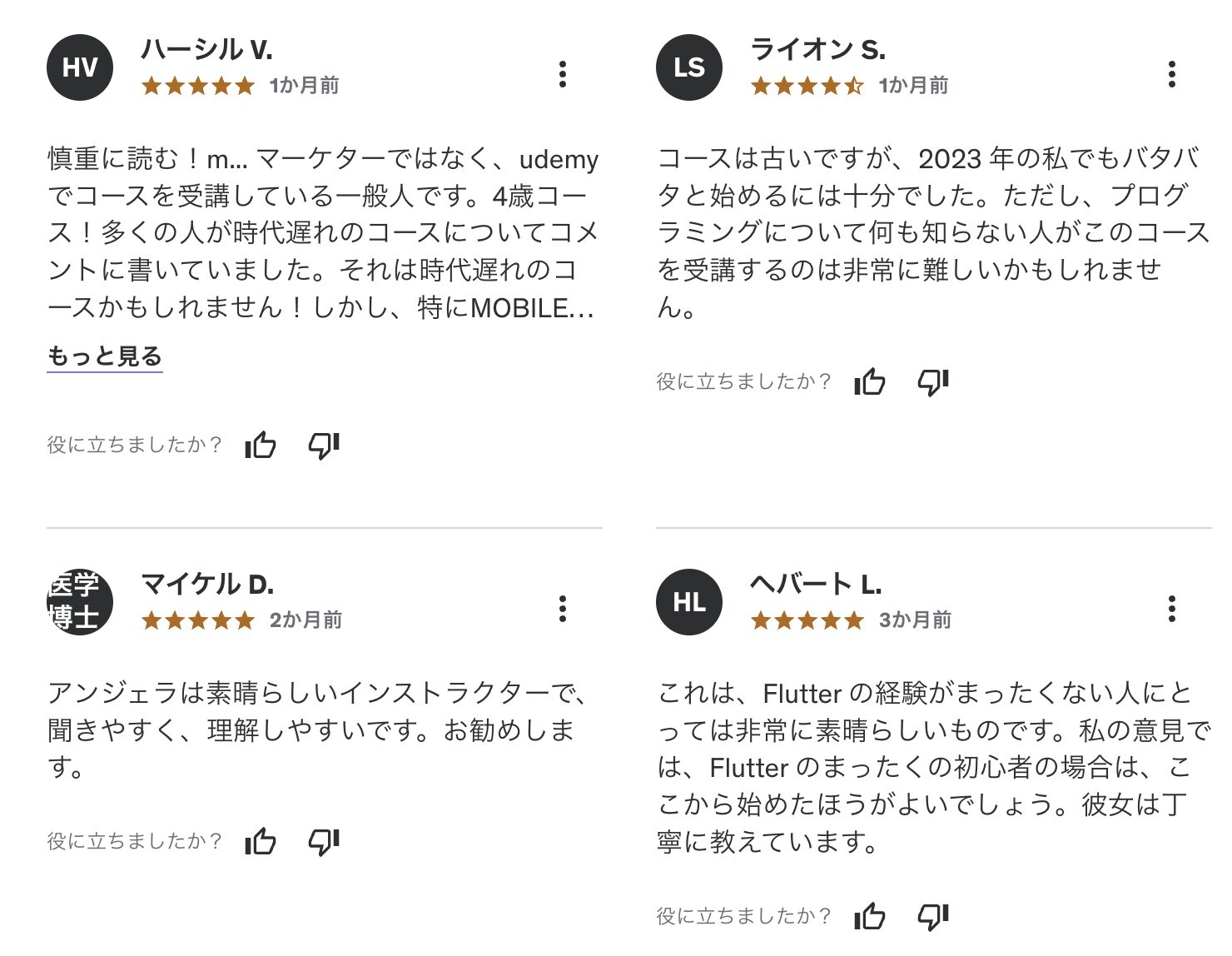Click the thumbs up icon on ライオン S.'s review
Image resolution: width=1232 pixels, height=956 pixels.
click(869, 383)
